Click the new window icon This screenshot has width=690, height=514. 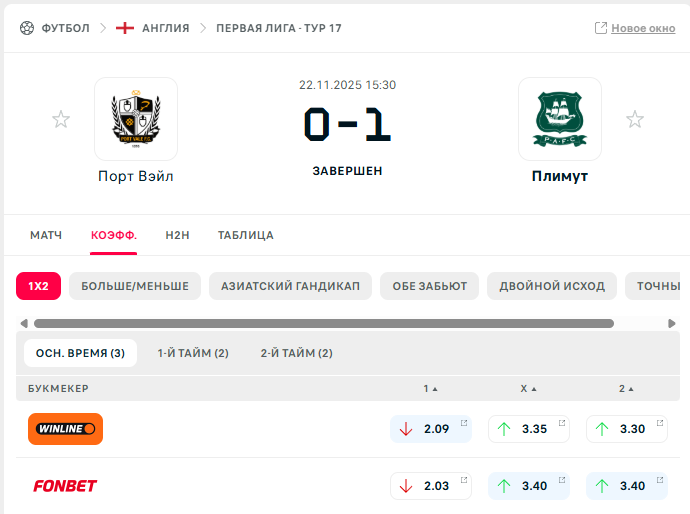click(601, 28)
